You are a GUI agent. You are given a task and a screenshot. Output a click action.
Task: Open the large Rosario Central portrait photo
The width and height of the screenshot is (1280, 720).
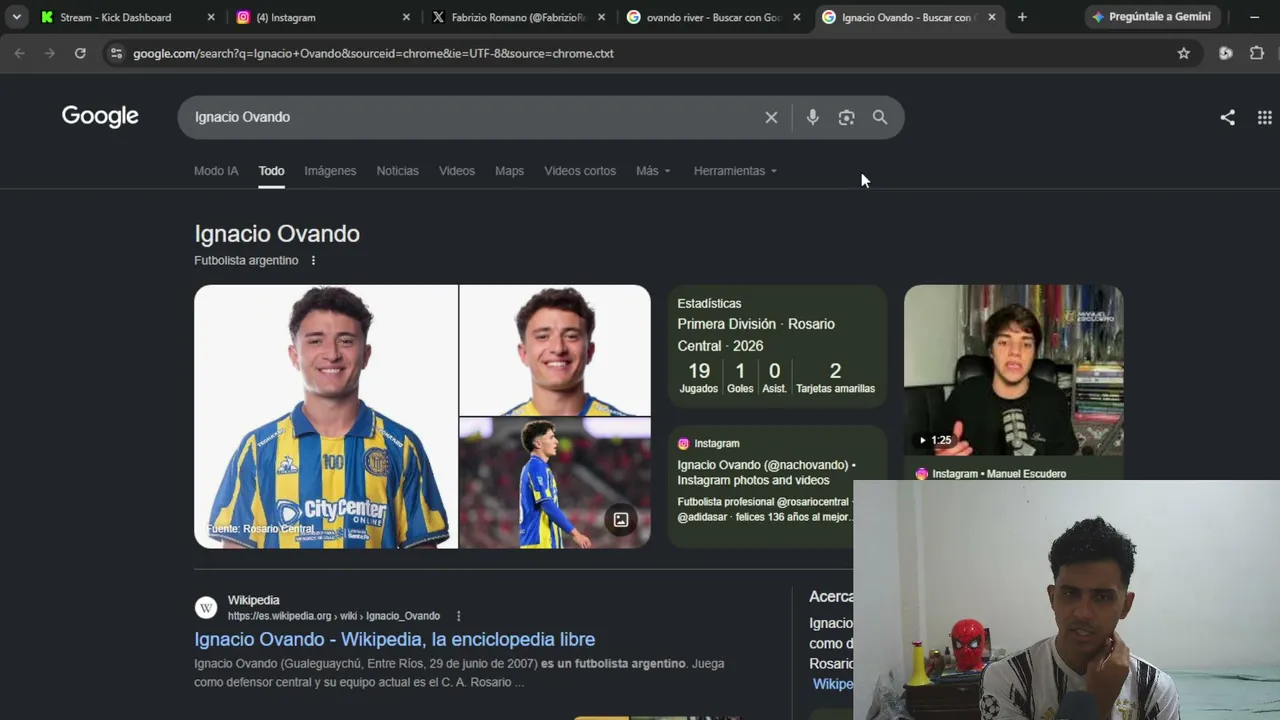click(326, 416)
